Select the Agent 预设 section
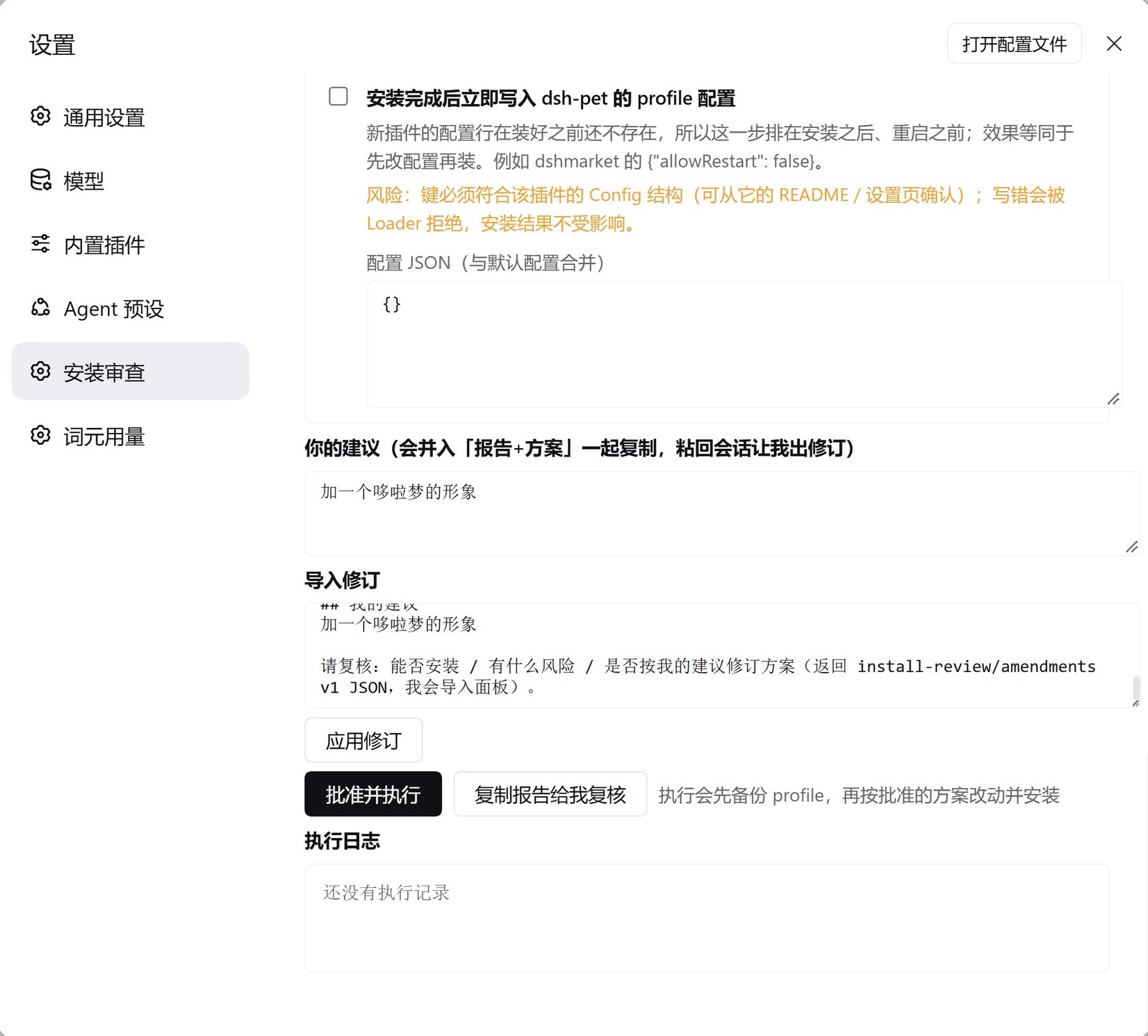 click(131, 308)
